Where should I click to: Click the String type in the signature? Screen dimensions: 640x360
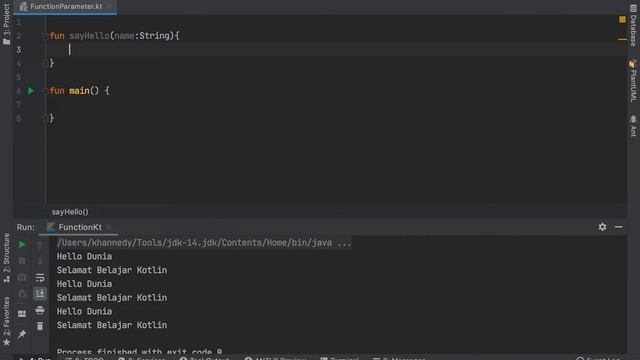(x=154, y=36)
